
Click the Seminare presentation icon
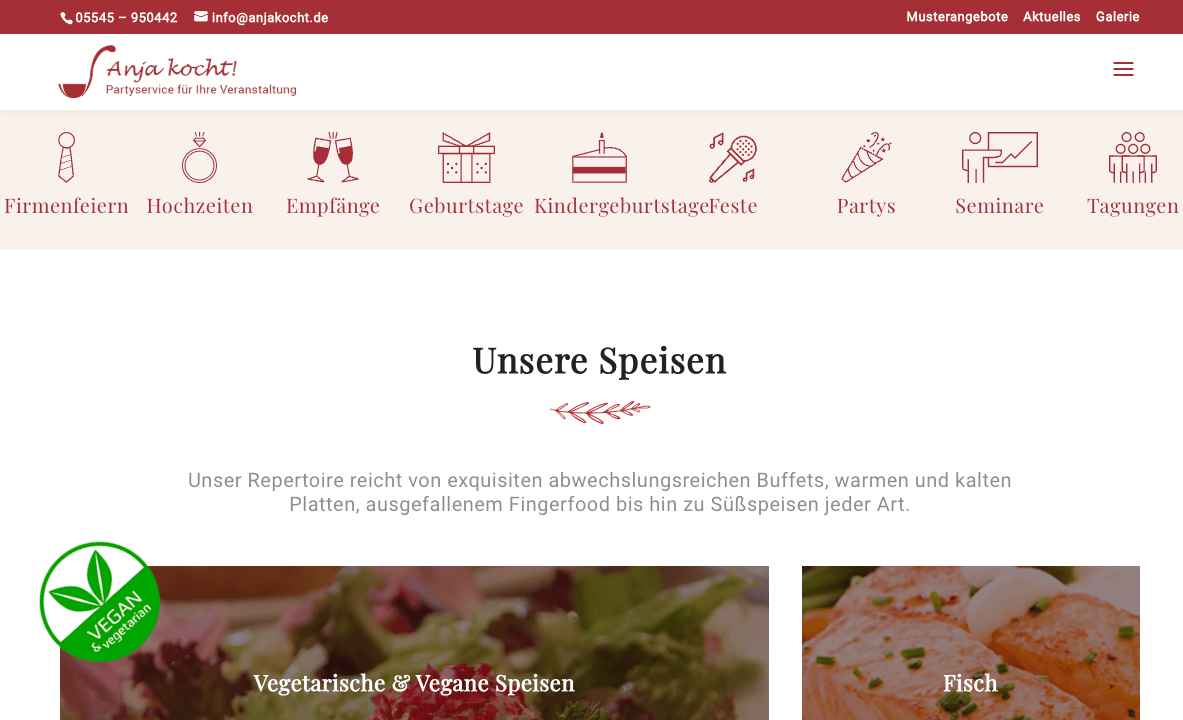click(x=1000, y=157)
